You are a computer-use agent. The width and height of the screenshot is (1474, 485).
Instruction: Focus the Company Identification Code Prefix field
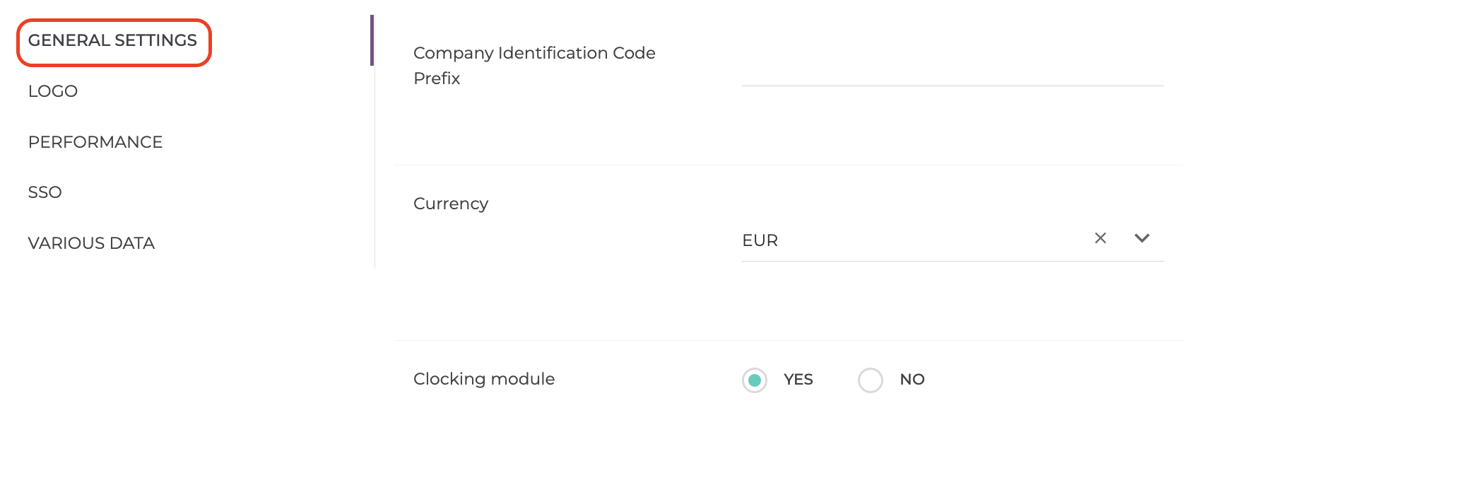pyautogui.click(x=952, y=68)
